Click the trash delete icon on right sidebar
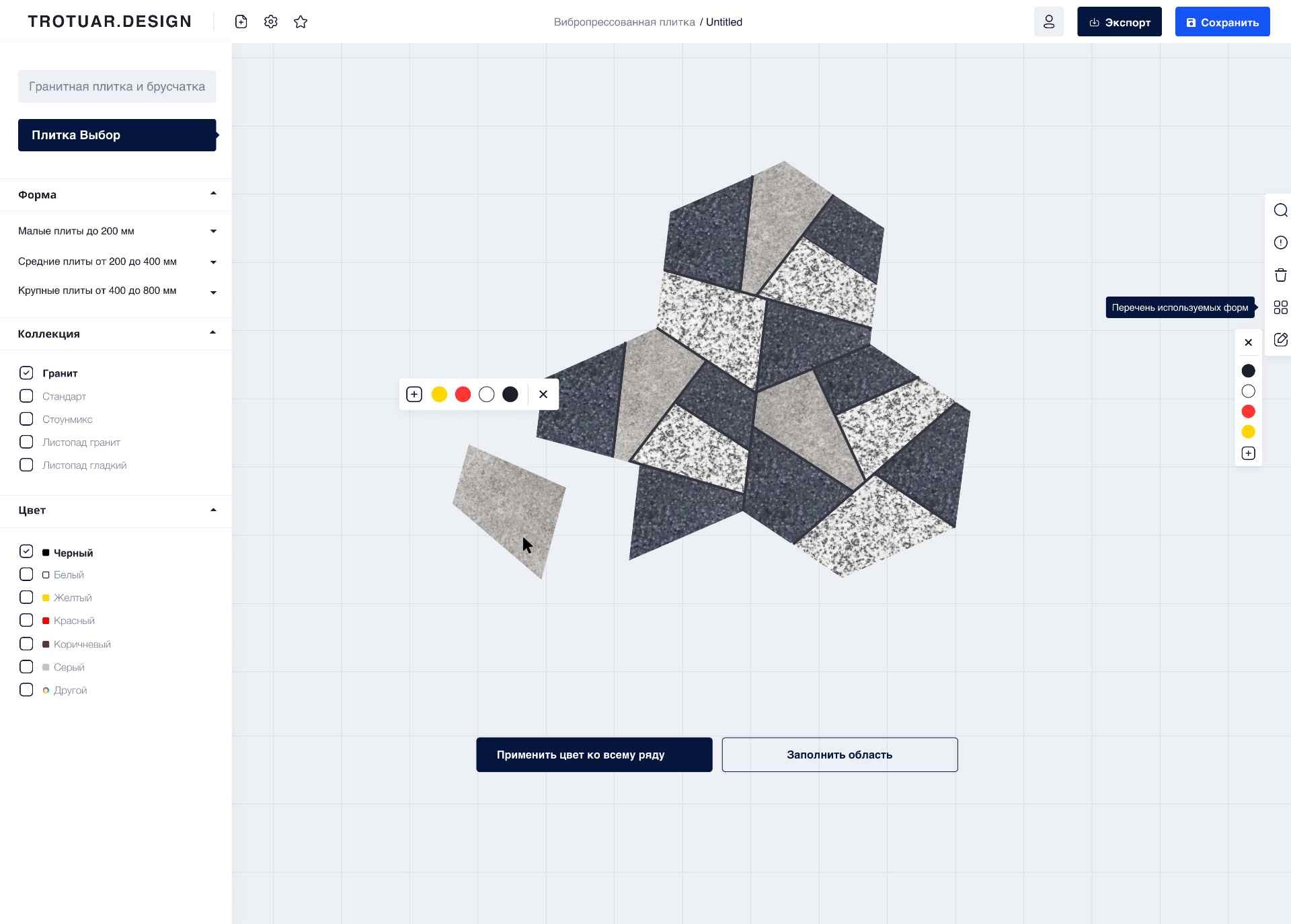 pos(1280,275)
